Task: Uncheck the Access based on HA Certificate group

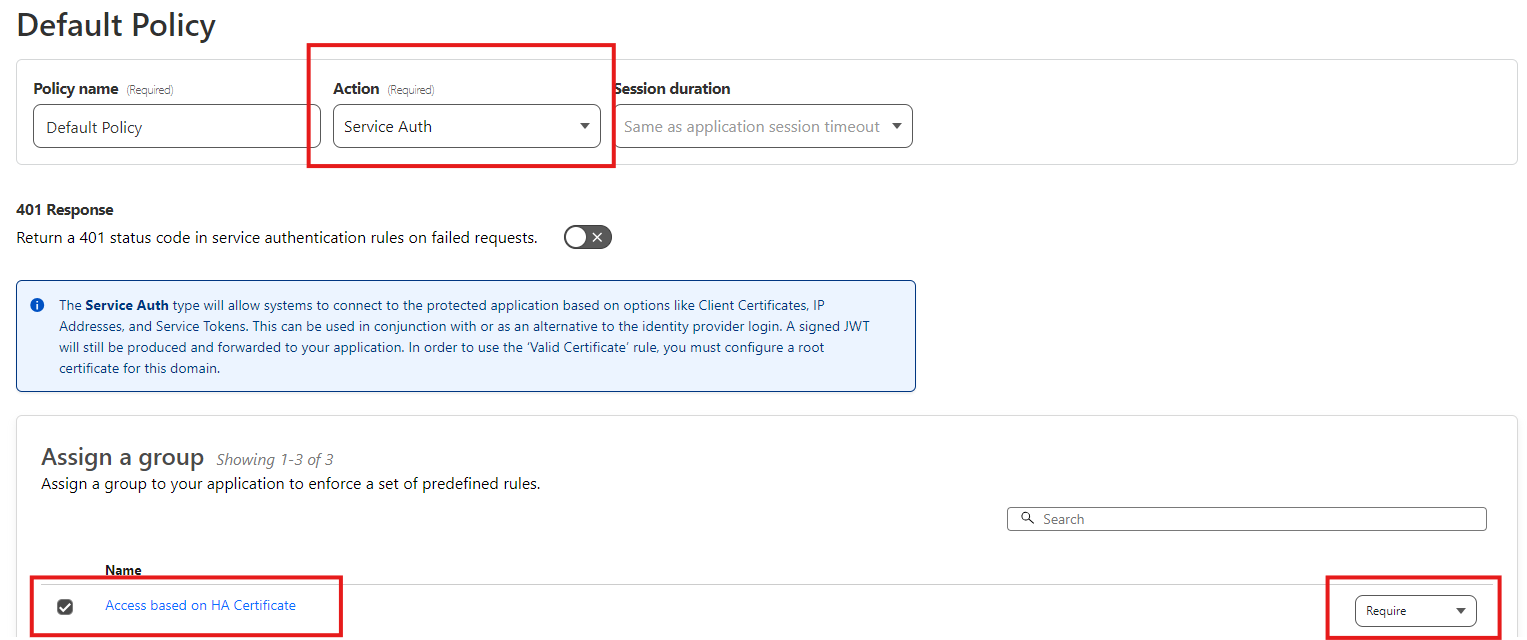Action: tap(65, 606)
